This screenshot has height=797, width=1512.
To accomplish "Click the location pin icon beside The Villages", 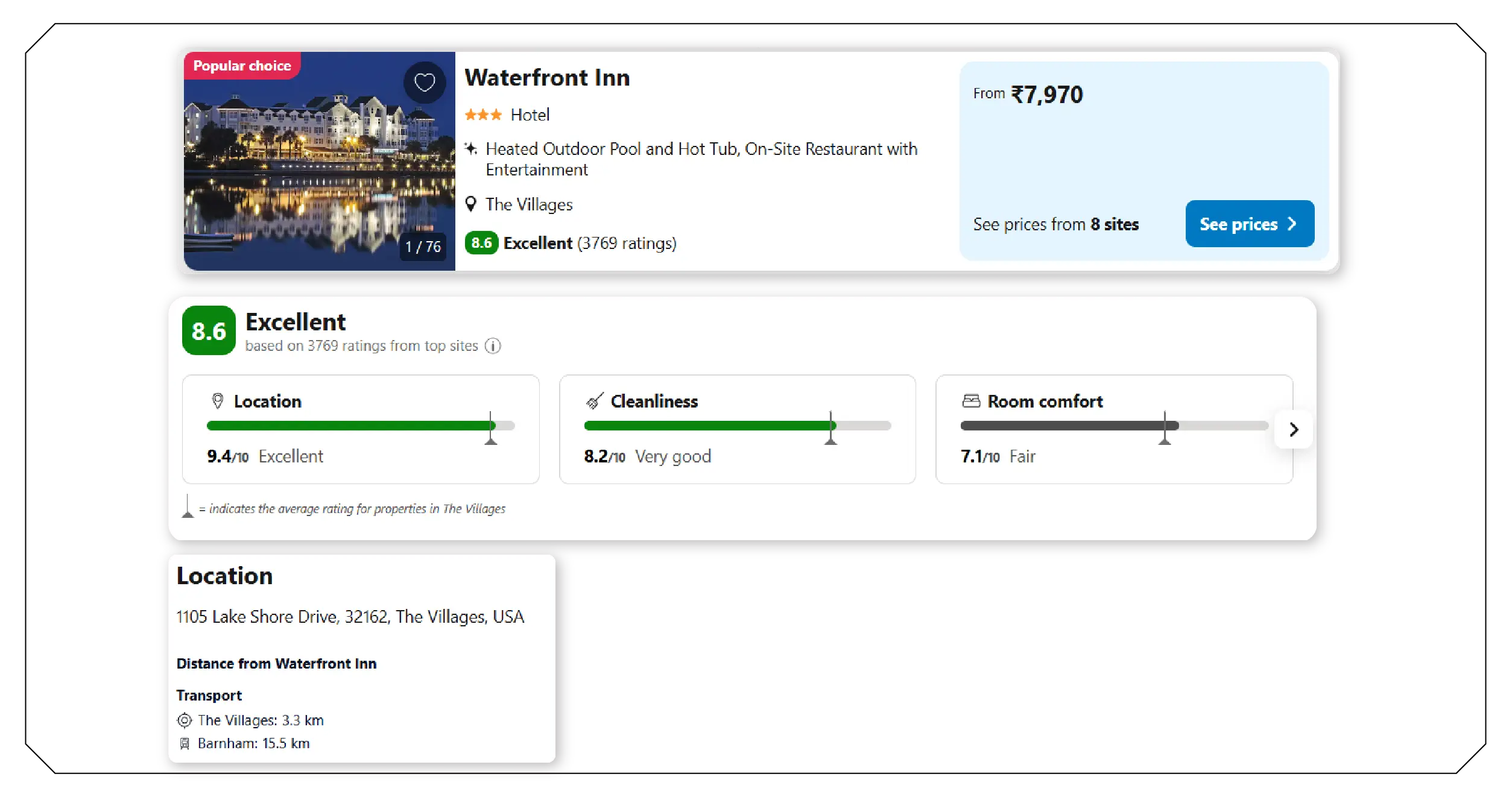I will click(472, 204).
